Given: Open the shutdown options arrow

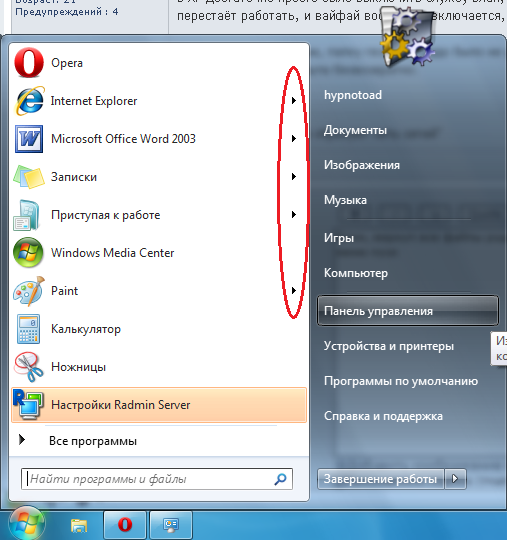Looking at the screenshot, I should click(x=455, y=479).
